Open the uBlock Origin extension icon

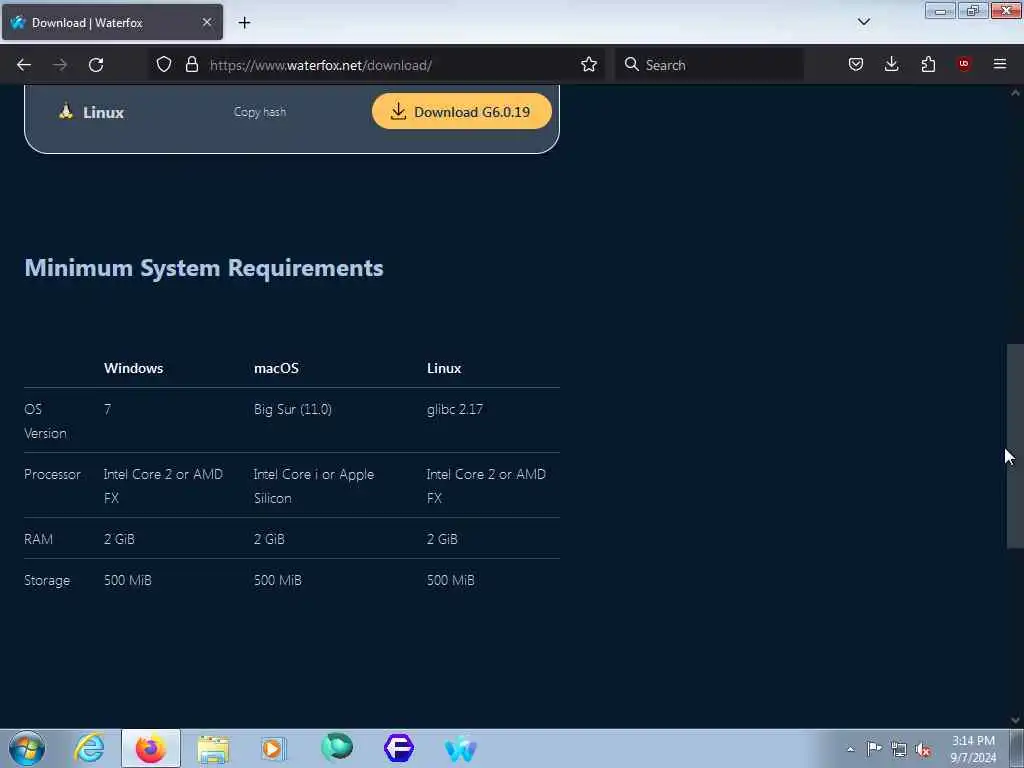(x=964, y=64)
